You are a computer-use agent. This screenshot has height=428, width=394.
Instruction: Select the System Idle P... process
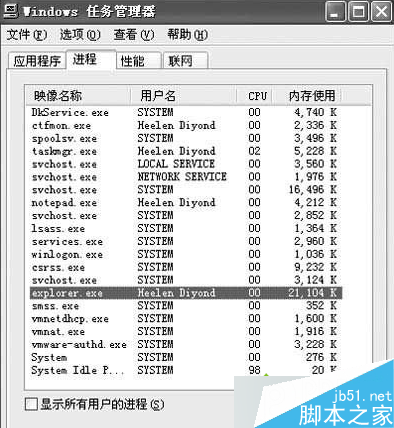pyautogui.click(x=185, y=370)
